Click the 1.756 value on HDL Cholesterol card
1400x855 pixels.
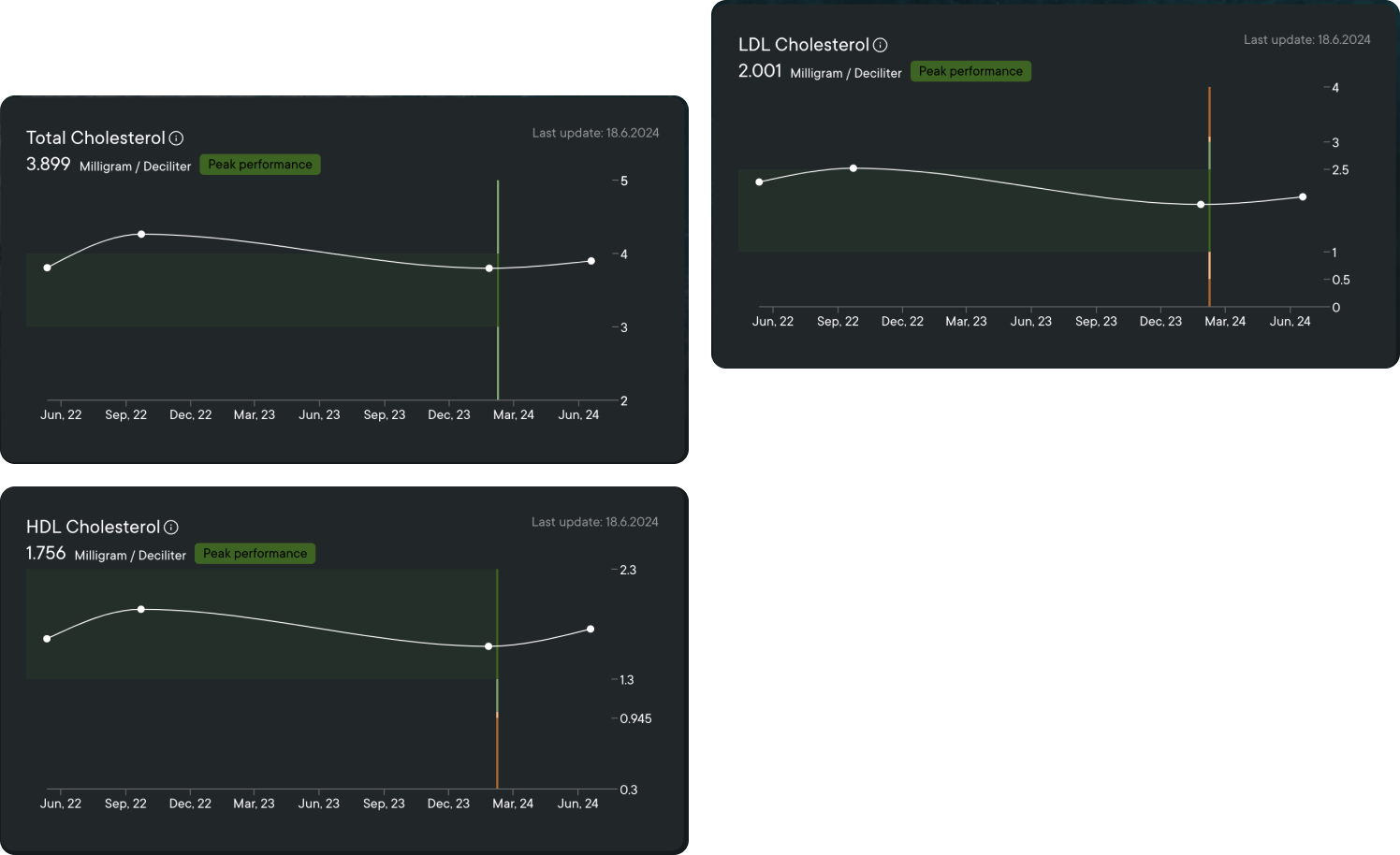(x=46, y=554)
